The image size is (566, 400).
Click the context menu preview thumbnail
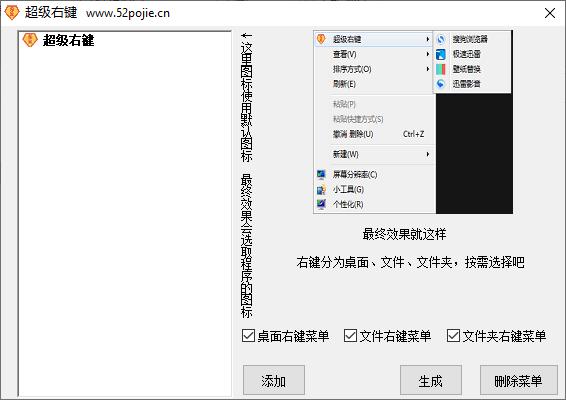[x=413, y=122]
